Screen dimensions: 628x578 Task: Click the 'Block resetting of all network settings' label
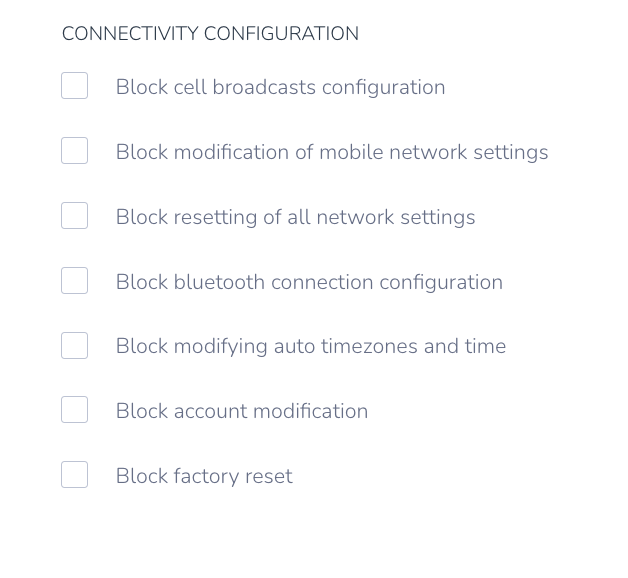(x=295, y=217)
